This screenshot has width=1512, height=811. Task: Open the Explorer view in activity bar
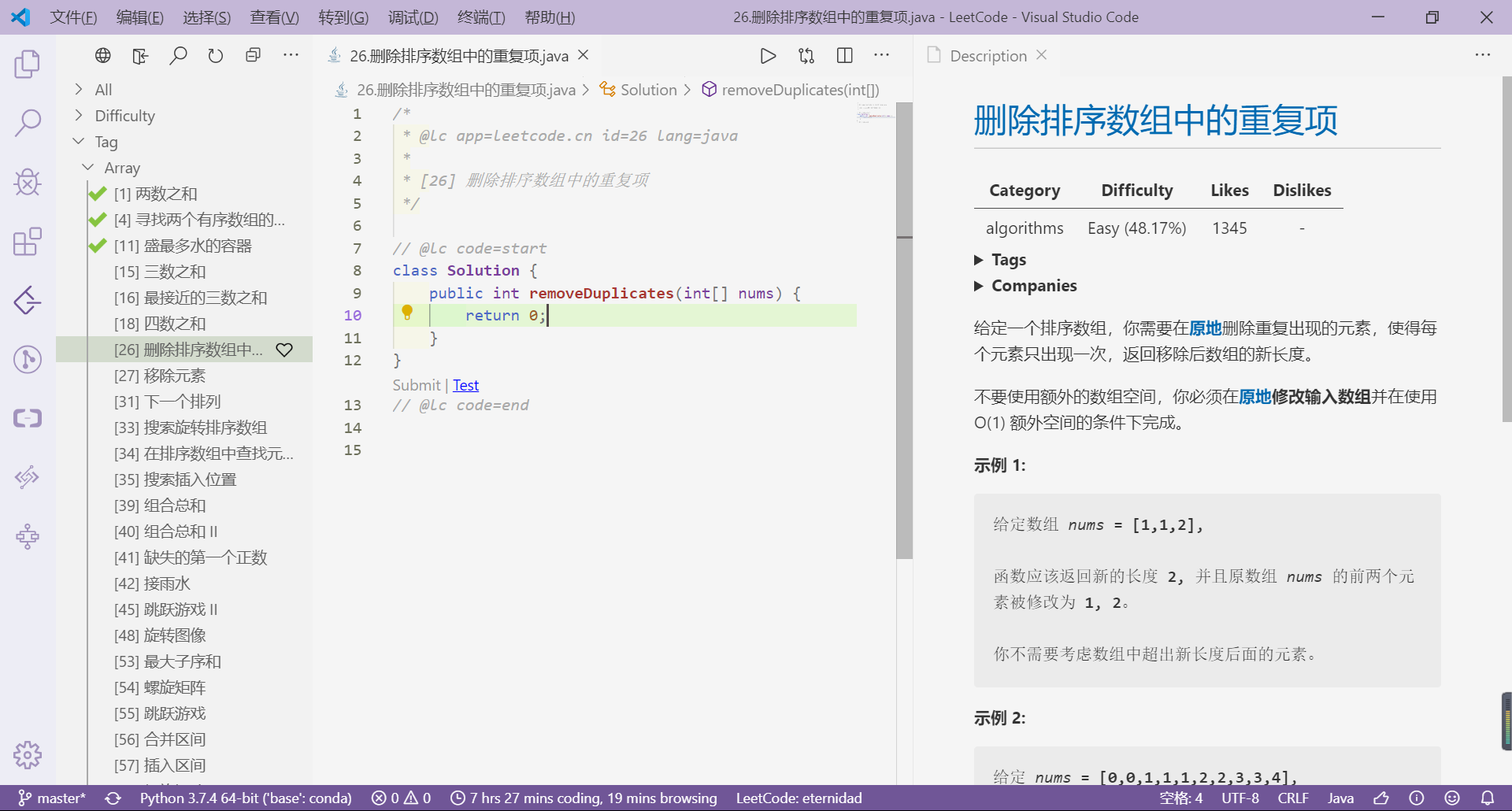28,64
